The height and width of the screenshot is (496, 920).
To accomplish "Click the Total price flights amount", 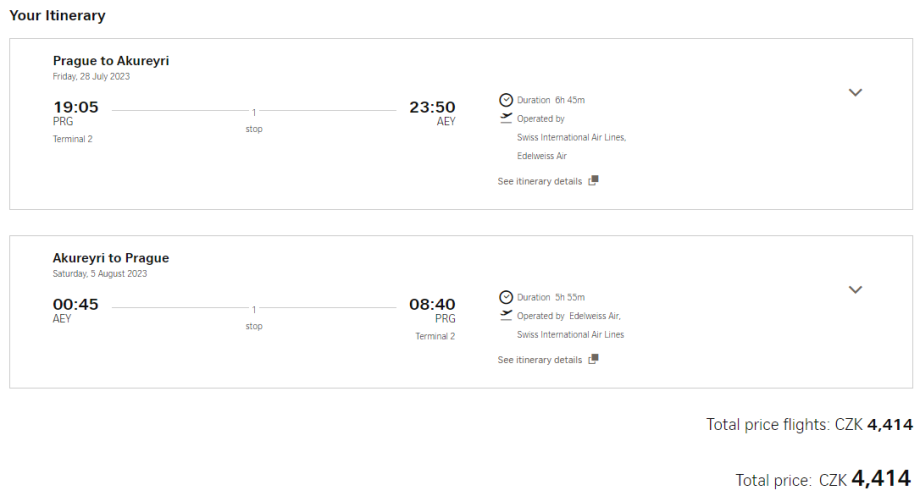I will point(889,425).
